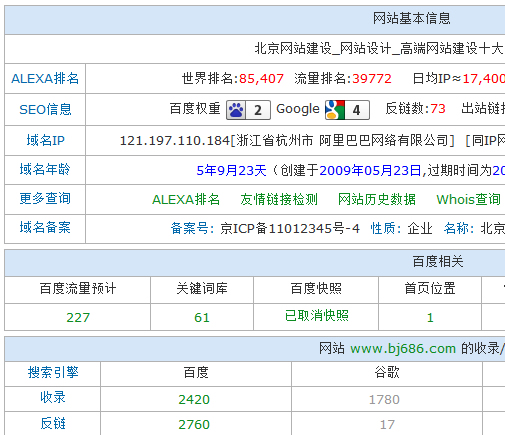Click the 收录 row label
The width and height of the screenshot is (505, 435).
click(x=53, y=397)
